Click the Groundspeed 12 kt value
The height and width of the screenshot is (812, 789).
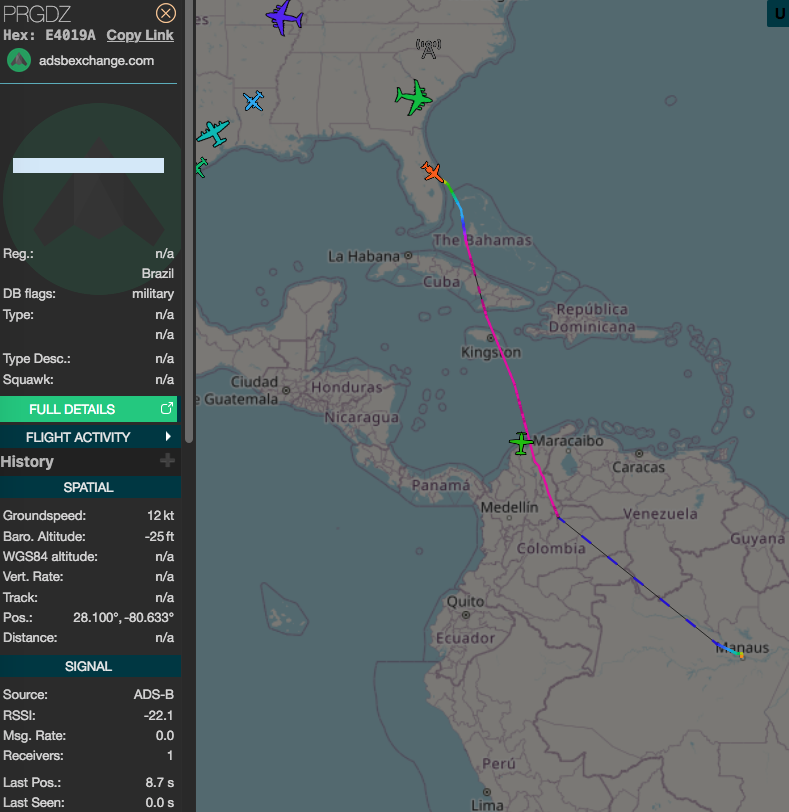pyautogui.click(x=160, y=516)
